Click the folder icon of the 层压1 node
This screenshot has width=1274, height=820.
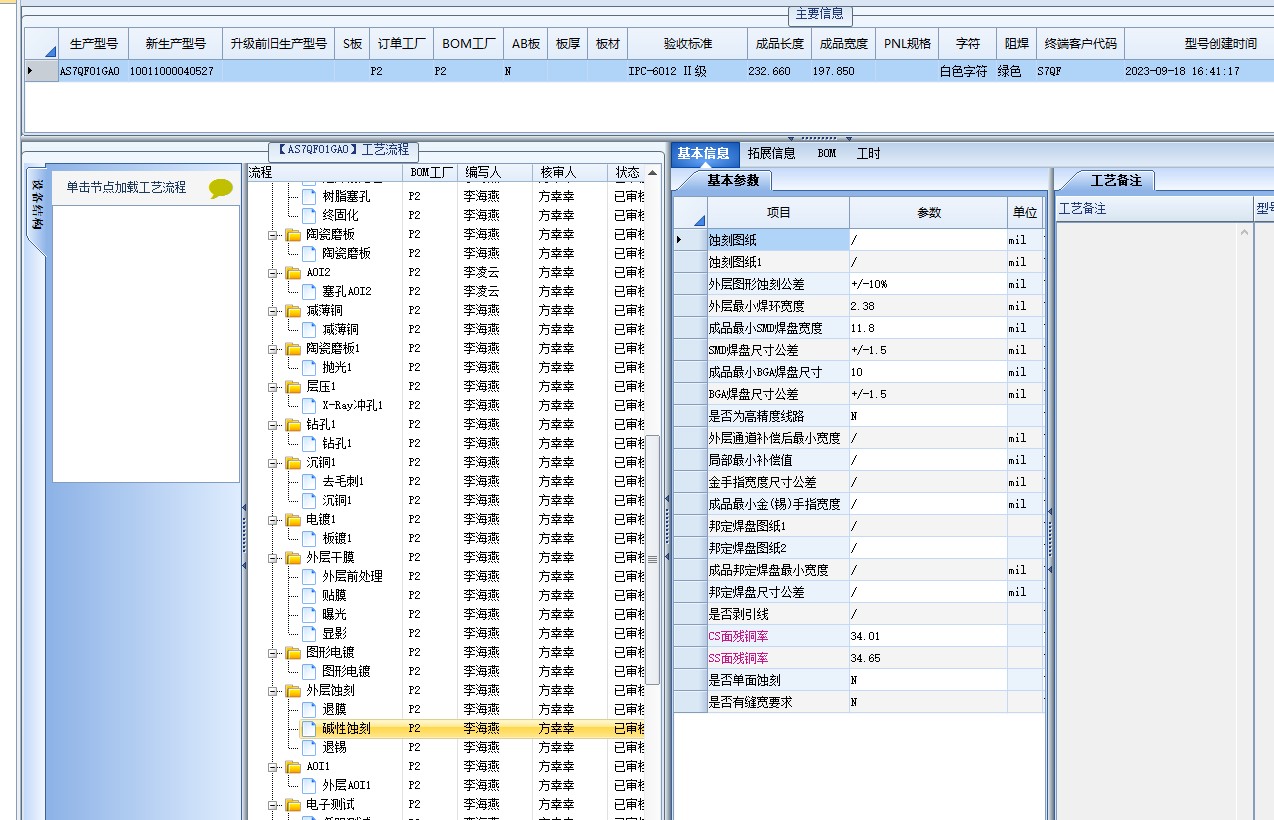[293, 386]
